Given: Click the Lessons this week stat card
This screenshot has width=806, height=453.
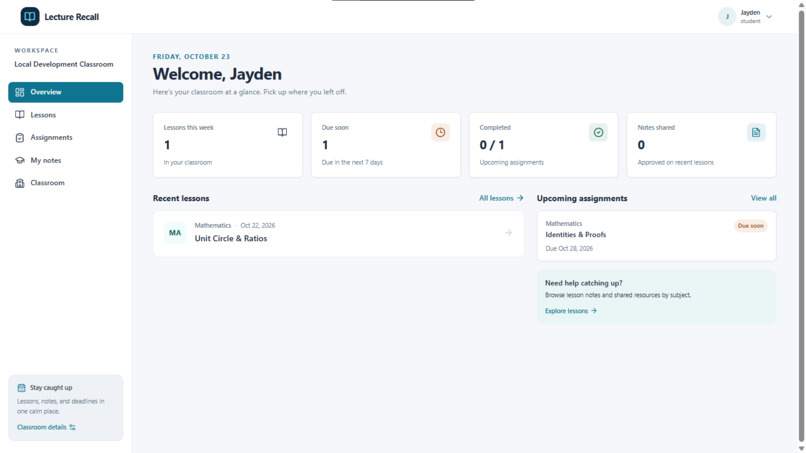Looking at the screenshot, I should click(228, 145).
